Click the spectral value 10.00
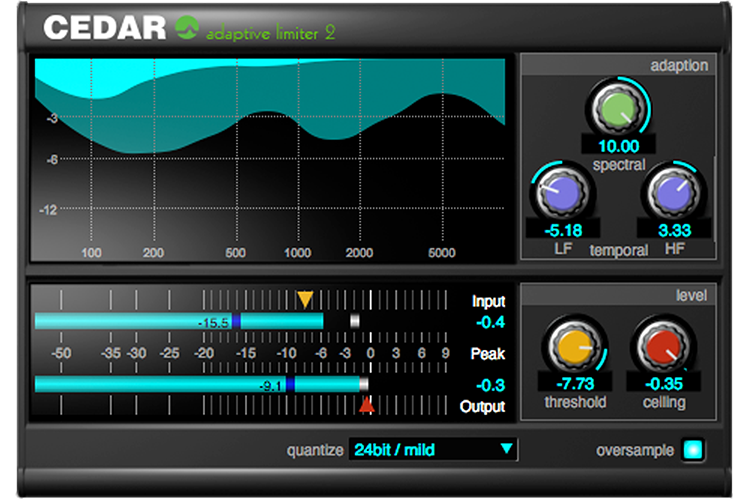 [x=618, y=146]
